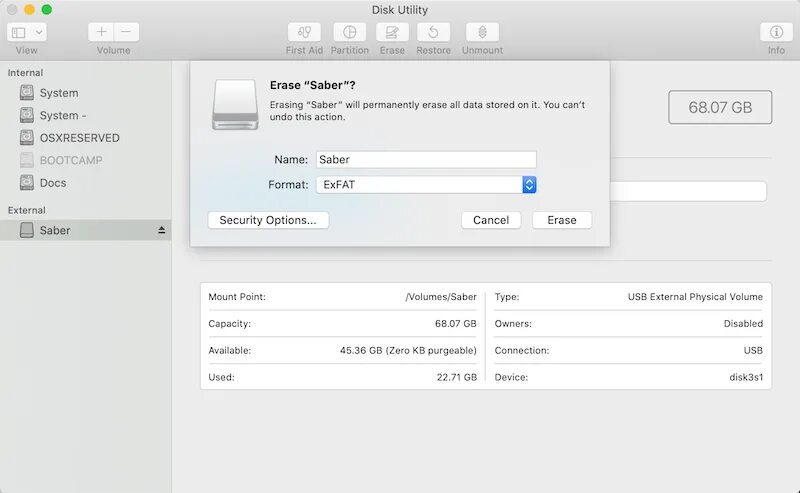The width and height of the screenshot is (800, 493).
Task: Click the Name field containing Saber
Action: point(426,159)
